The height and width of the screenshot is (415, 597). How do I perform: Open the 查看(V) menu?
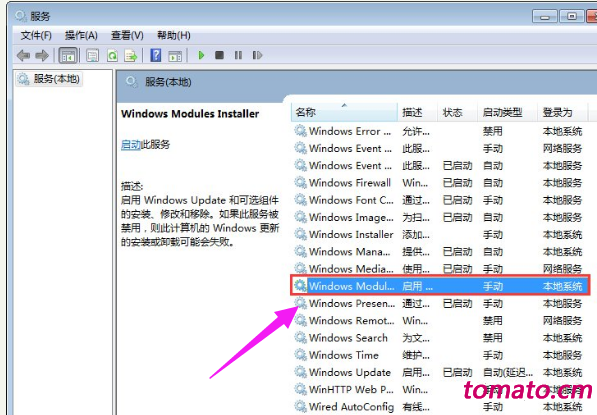[127, 35]
